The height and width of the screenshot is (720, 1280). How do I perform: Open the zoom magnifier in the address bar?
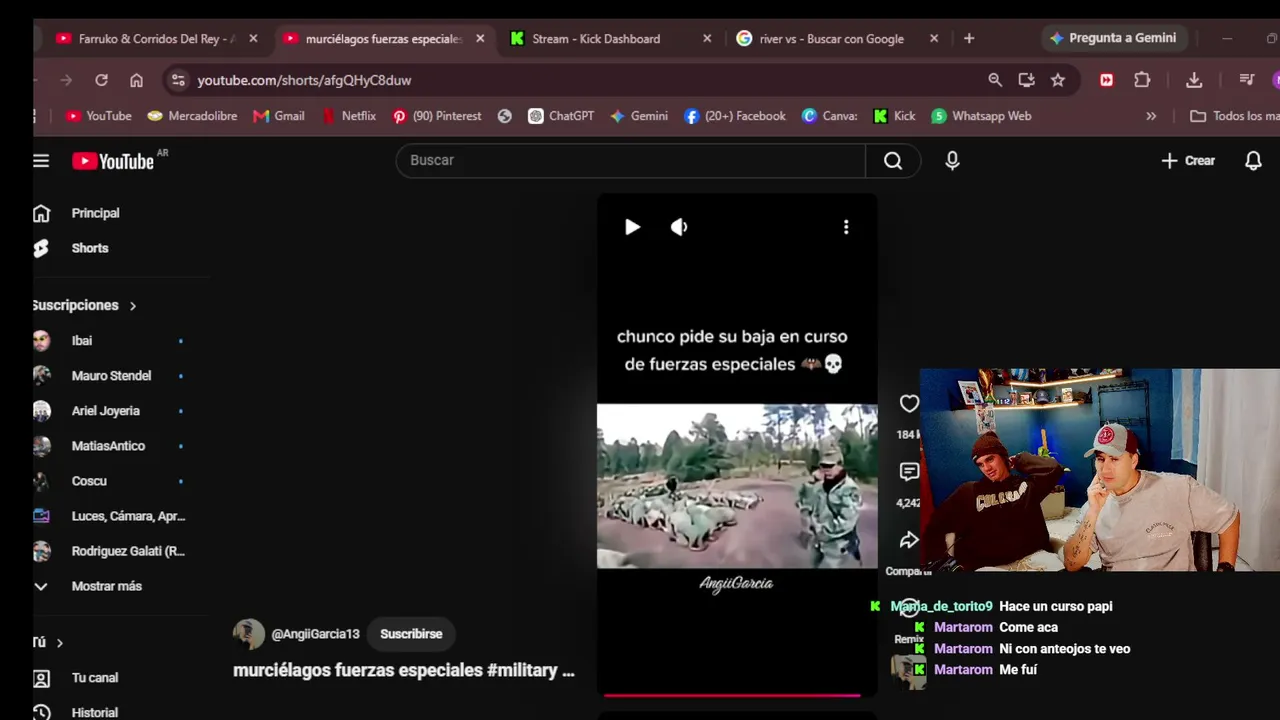pyautogui.click(x=995, y=80)
